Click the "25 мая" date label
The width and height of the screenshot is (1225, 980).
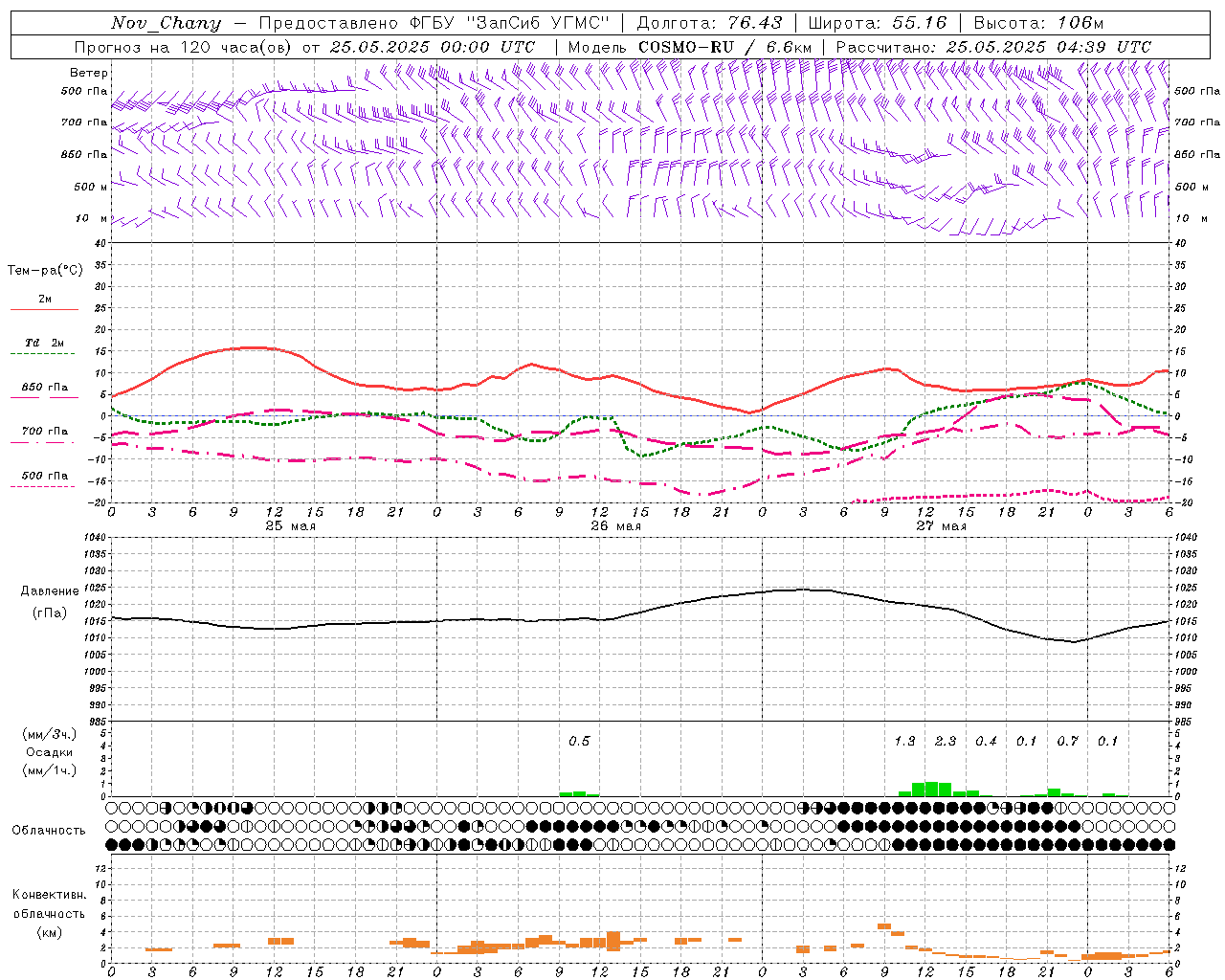(x=289, y=526)
